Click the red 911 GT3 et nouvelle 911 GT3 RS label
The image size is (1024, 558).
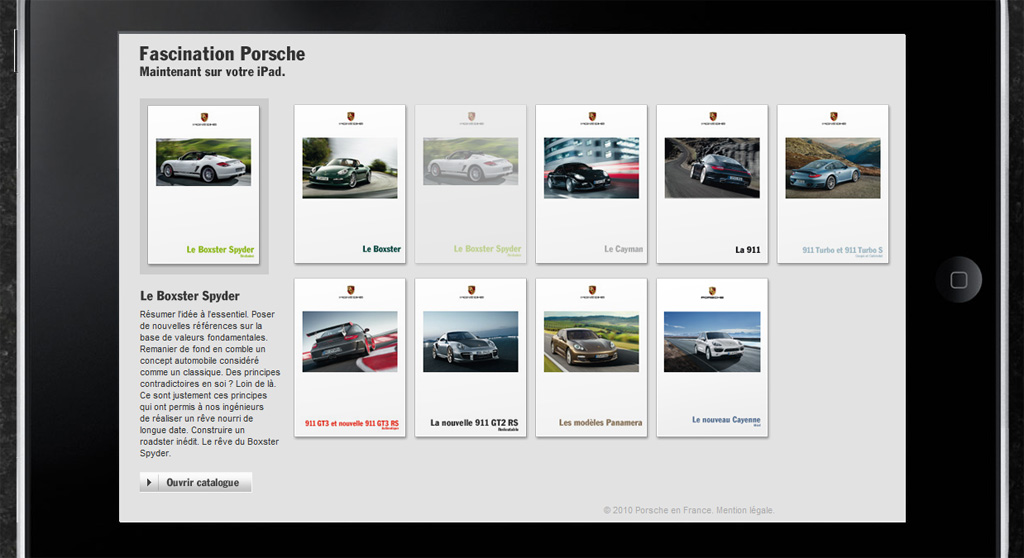pos(351,423)
